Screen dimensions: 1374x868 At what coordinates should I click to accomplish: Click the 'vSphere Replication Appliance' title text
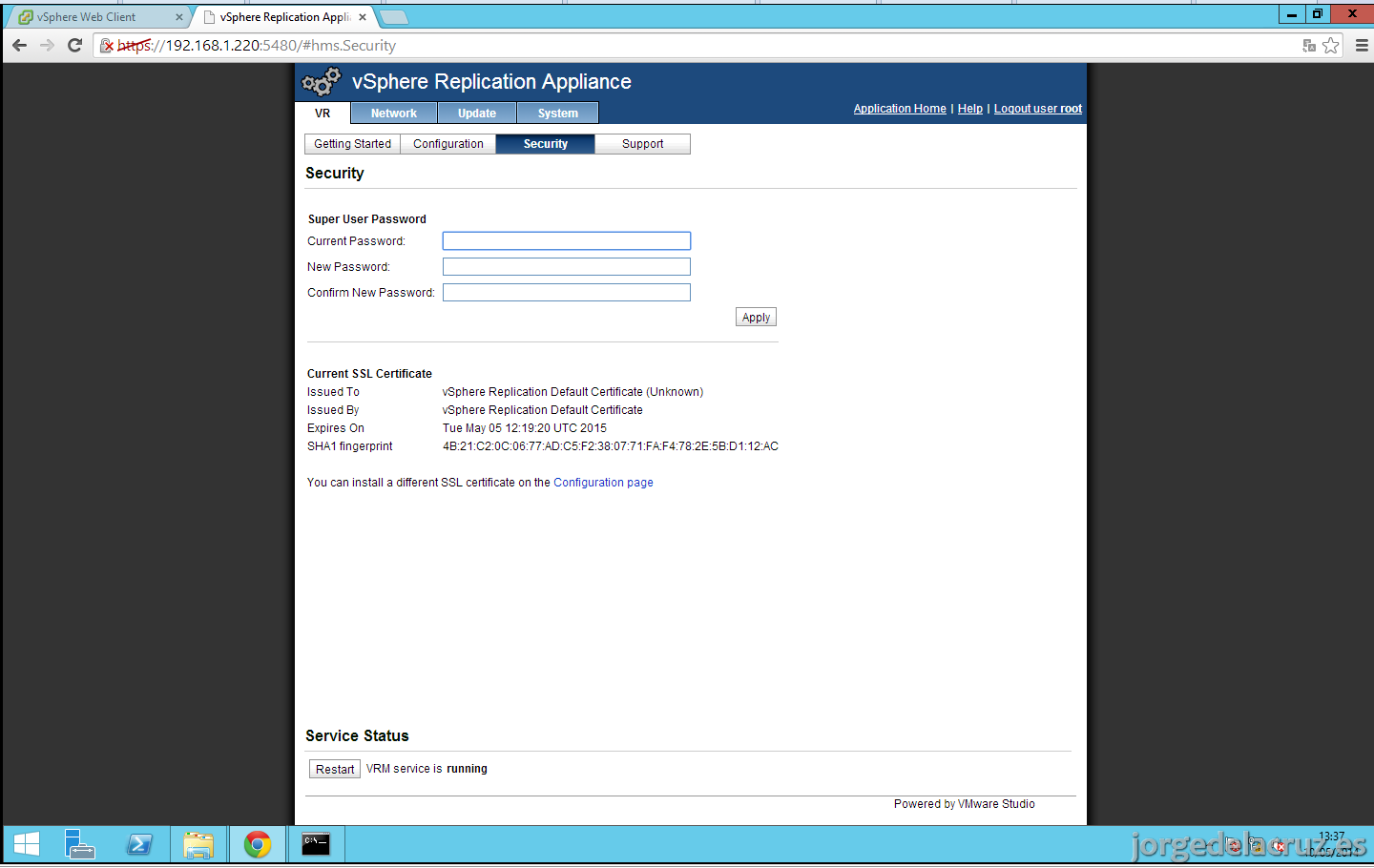click(491, 82)
